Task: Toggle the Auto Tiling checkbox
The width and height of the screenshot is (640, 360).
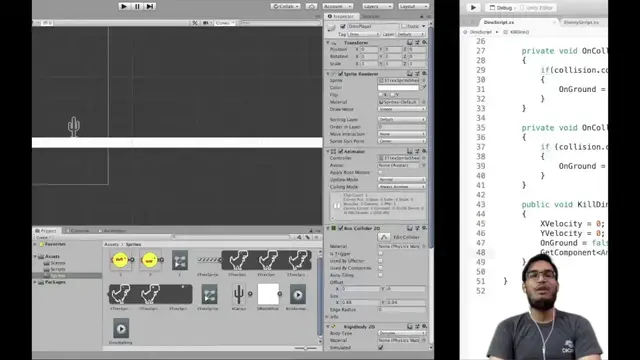Action: pos(380,275)
